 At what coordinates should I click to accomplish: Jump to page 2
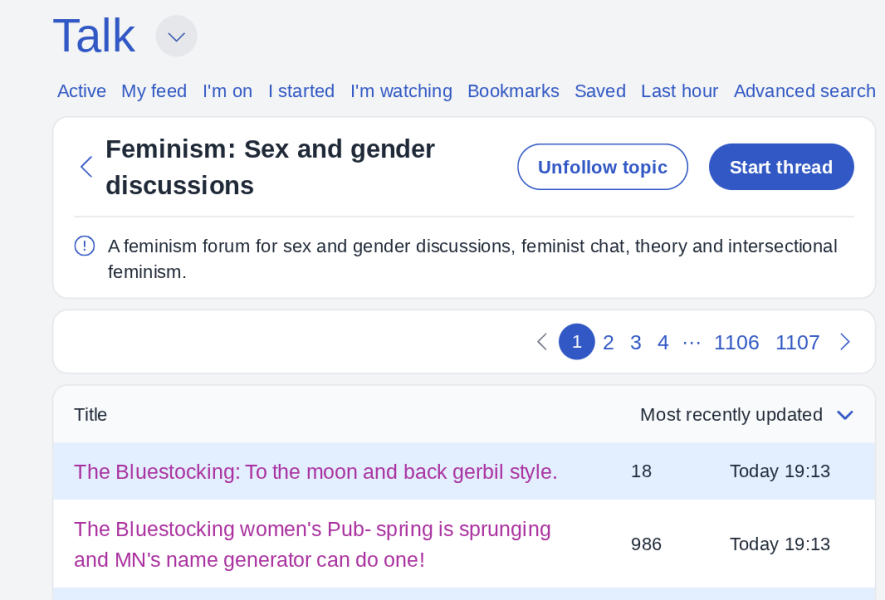(608, 342)
